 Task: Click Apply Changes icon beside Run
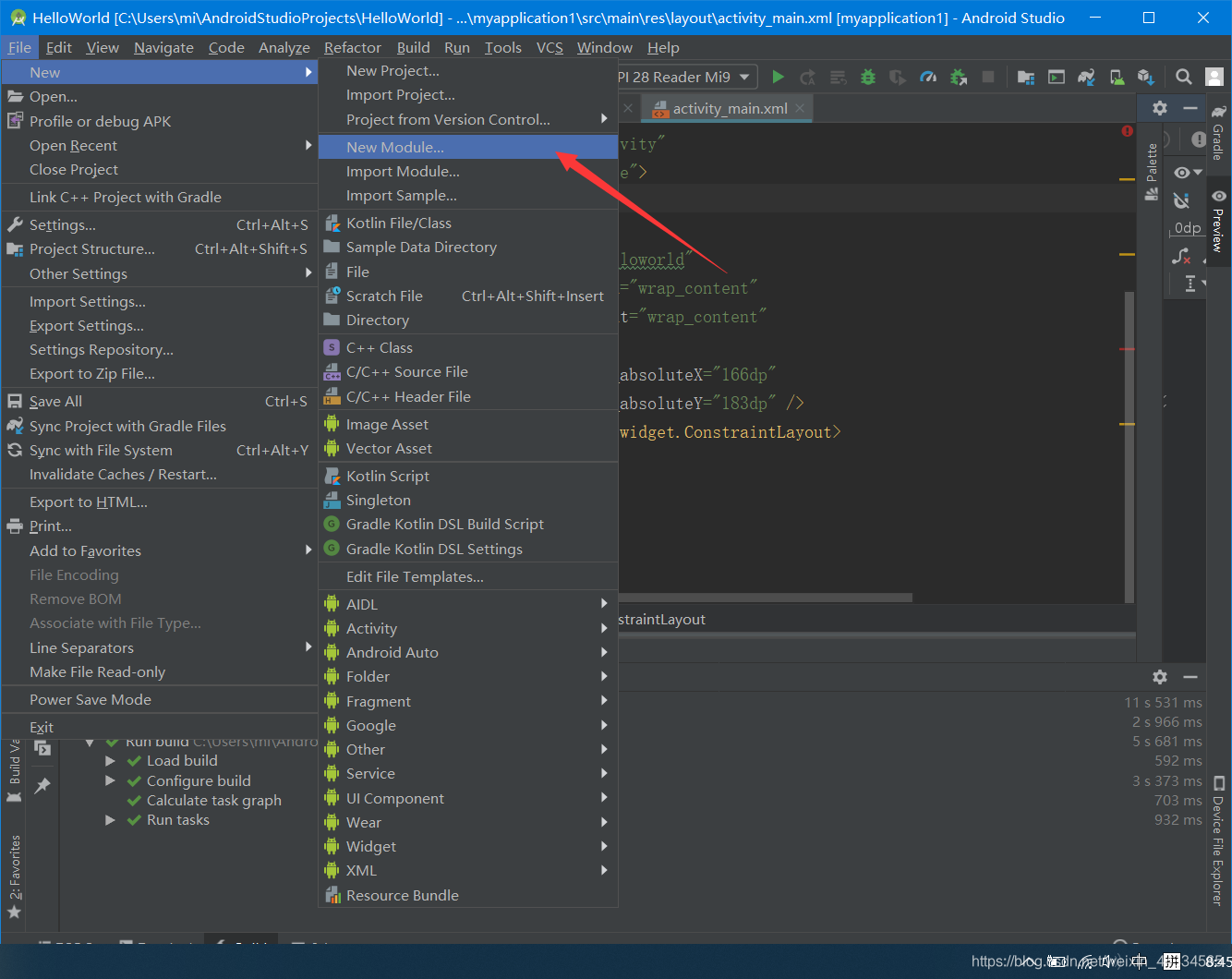click(x=808, y=77)
